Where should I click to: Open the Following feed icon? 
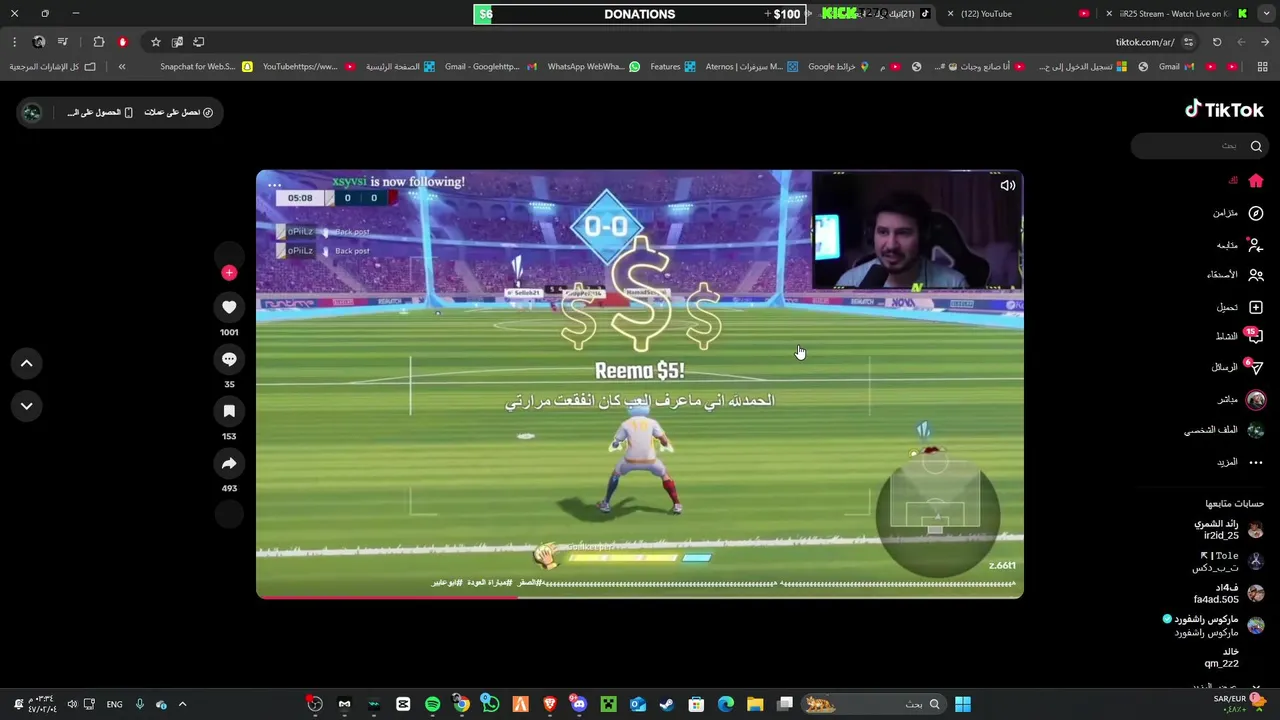[1256, 245]
